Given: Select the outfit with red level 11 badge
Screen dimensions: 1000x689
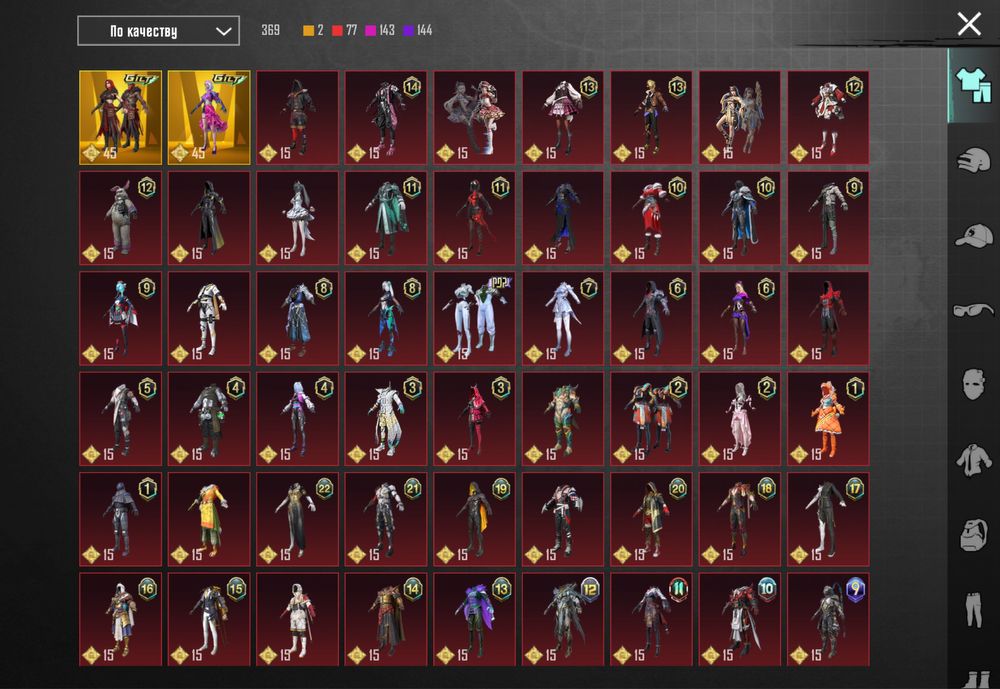Looking at the screenshot, I should click(651, 619).
